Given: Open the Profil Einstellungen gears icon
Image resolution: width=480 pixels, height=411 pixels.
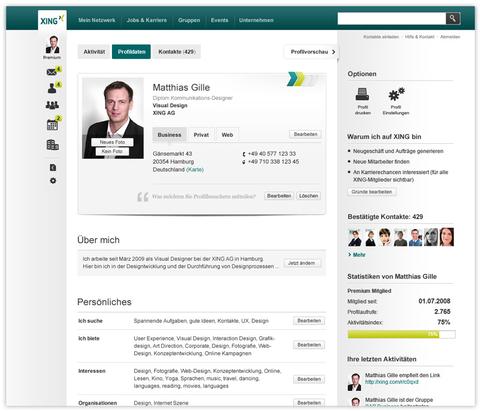Looking at the screenshot, I should [x=396, y=94].
